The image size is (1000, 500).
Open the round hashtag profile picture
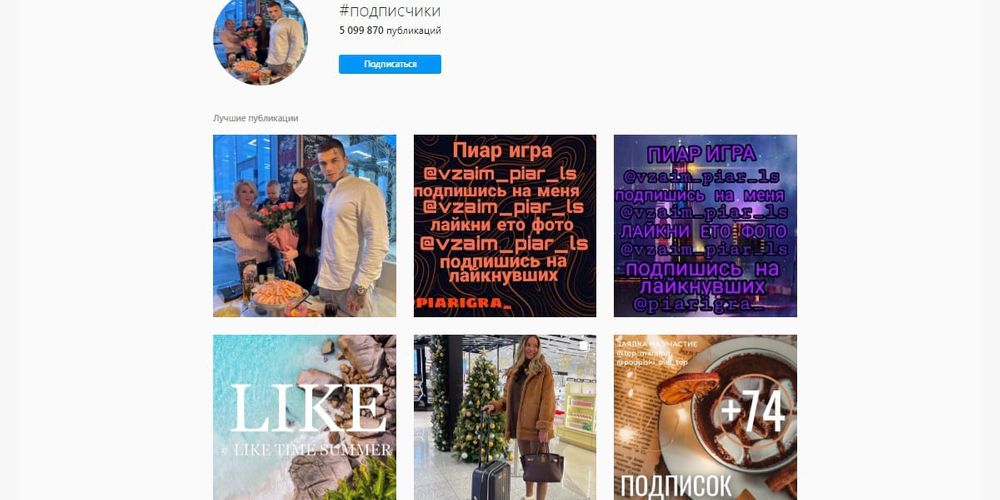pyautogui.click(x=260, y=38)
